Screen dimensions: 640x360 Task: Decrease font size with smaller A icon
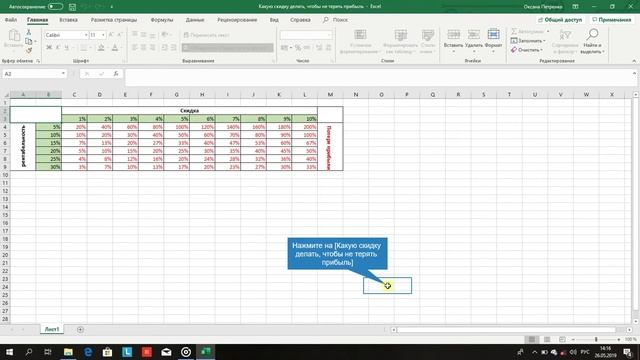coord(120,35)
